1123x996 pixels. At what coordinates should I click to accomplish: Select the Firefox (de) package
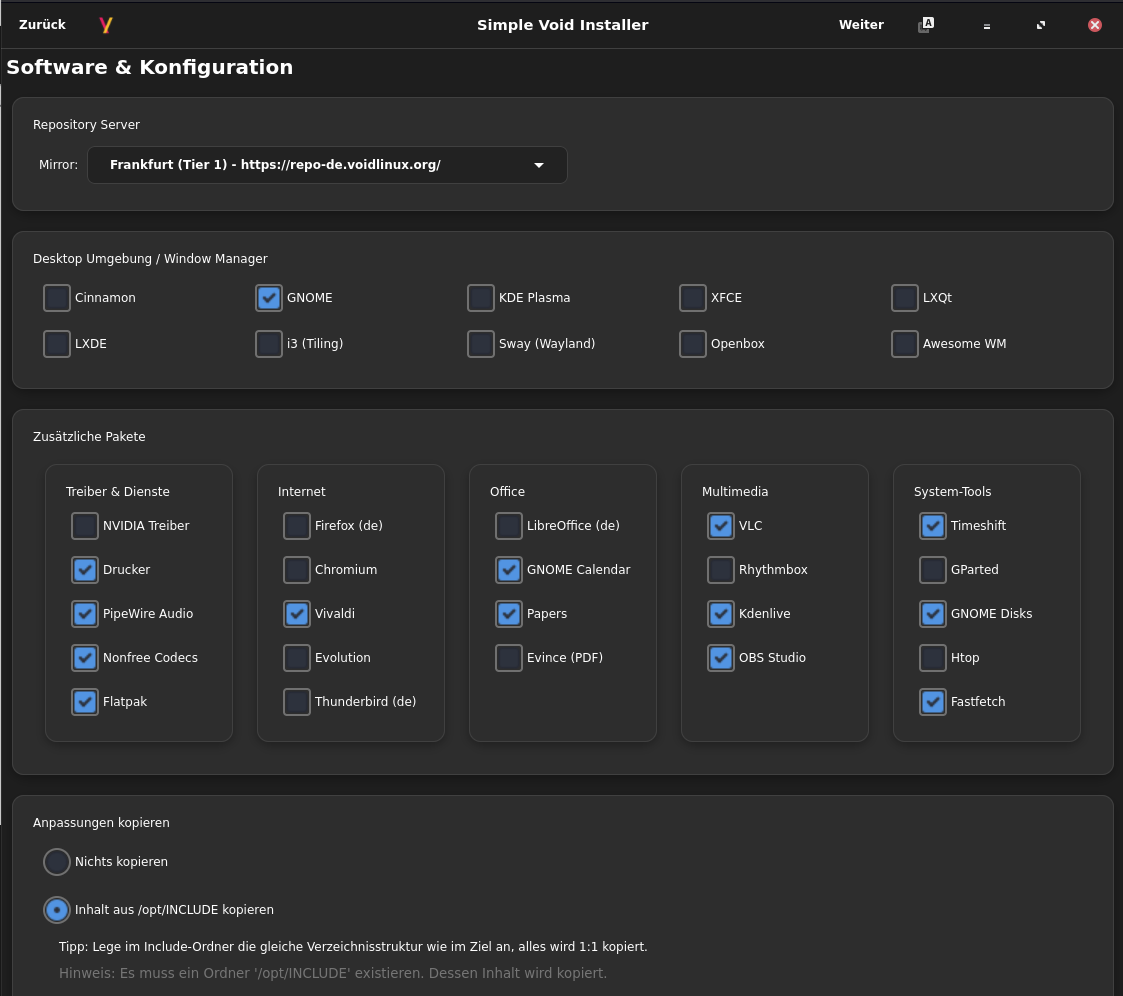pos(297,526)
